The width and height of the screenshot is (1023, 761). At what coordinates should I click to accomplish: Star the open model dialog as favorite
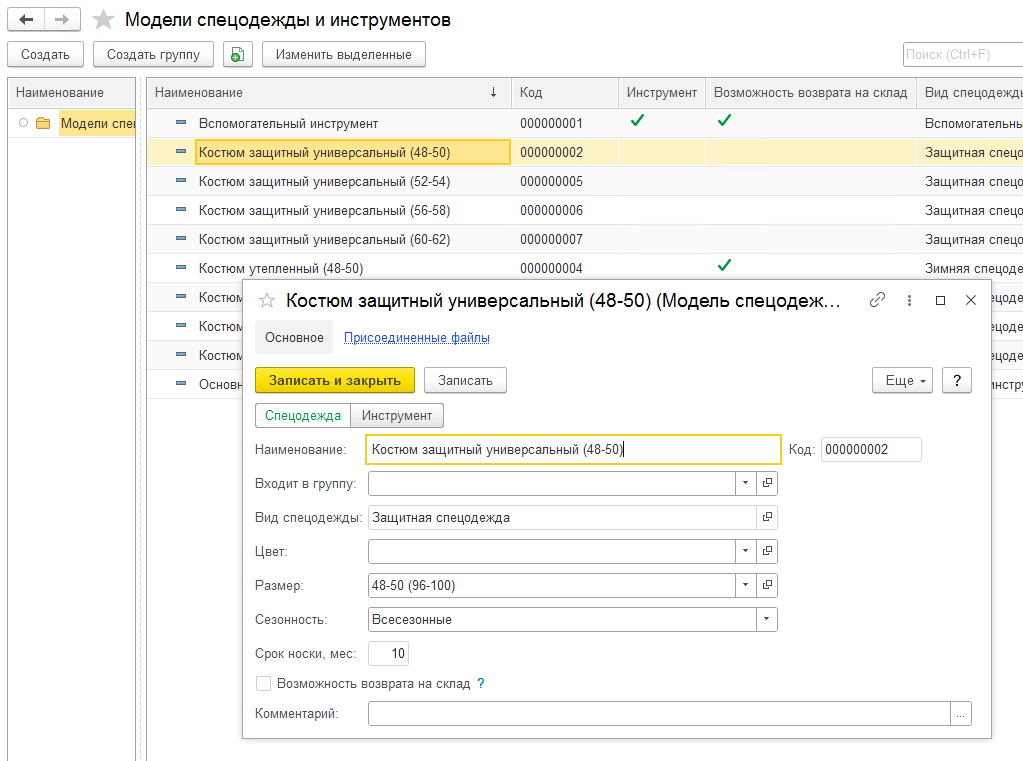pyautogui.click(x=267, y=300)
